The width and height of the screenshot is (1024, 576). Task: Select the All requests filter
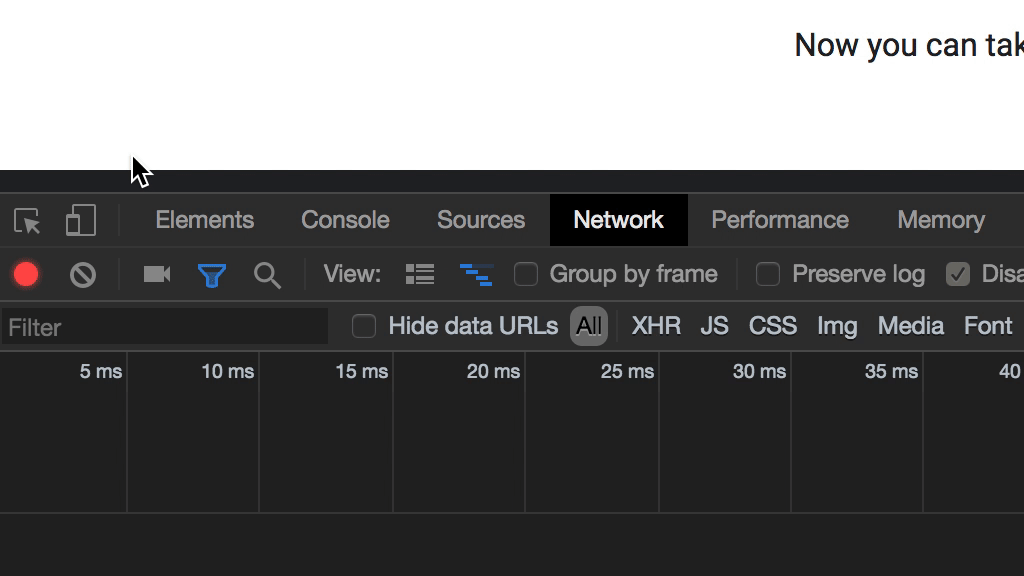[589, 325]
